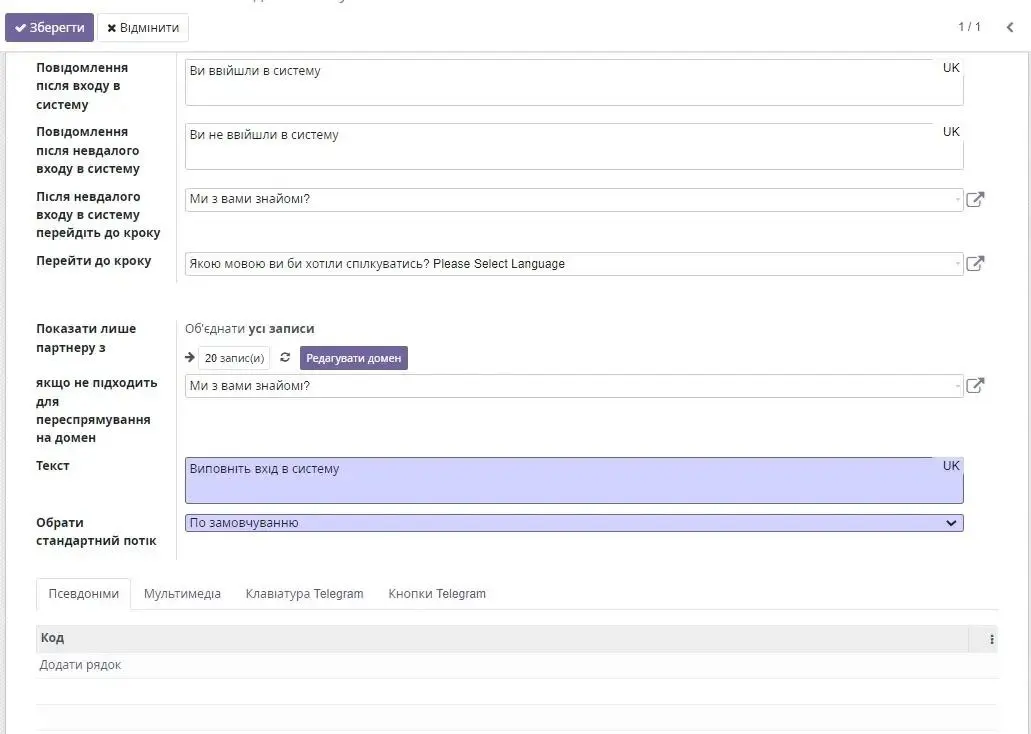Open external link beside 'Після невдалого входу' field

(975, 200)
